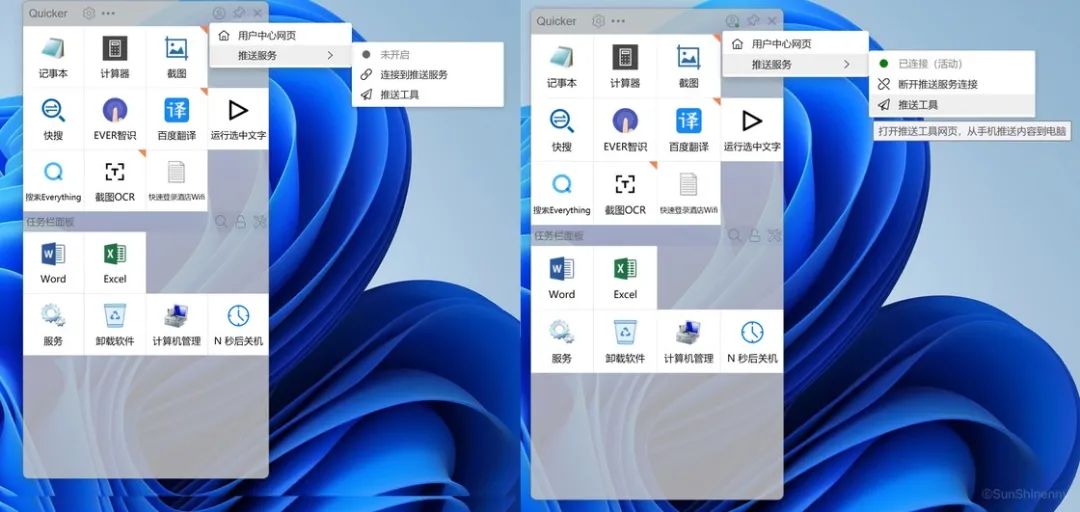Open 搜索Everything in the right Quicker panel
The image size is (1080, 512).
click(561, 194)
